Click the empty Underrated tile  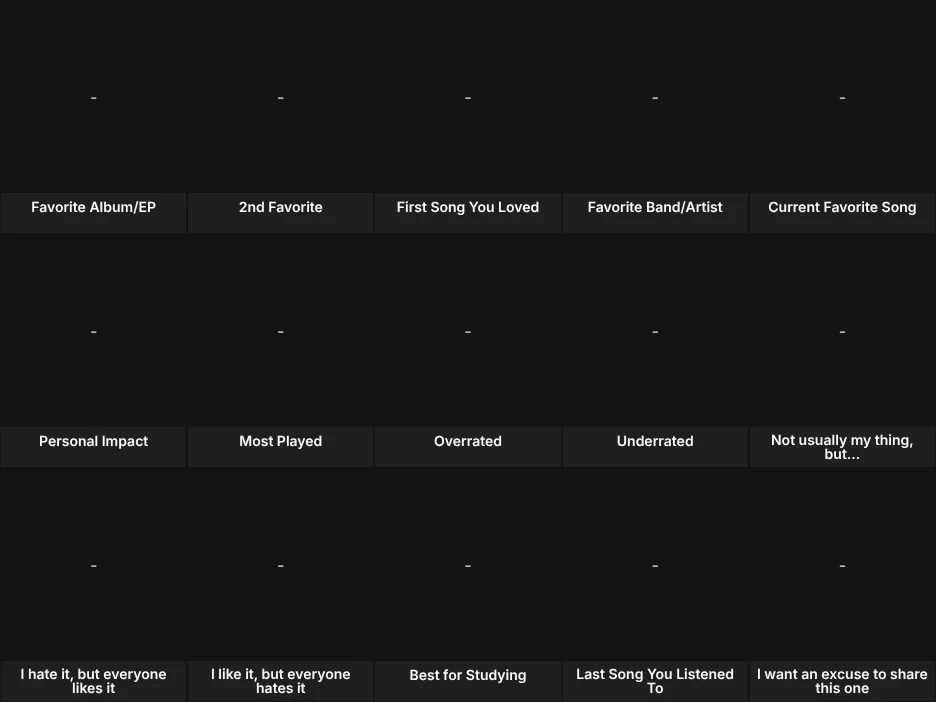pos(655,331)
